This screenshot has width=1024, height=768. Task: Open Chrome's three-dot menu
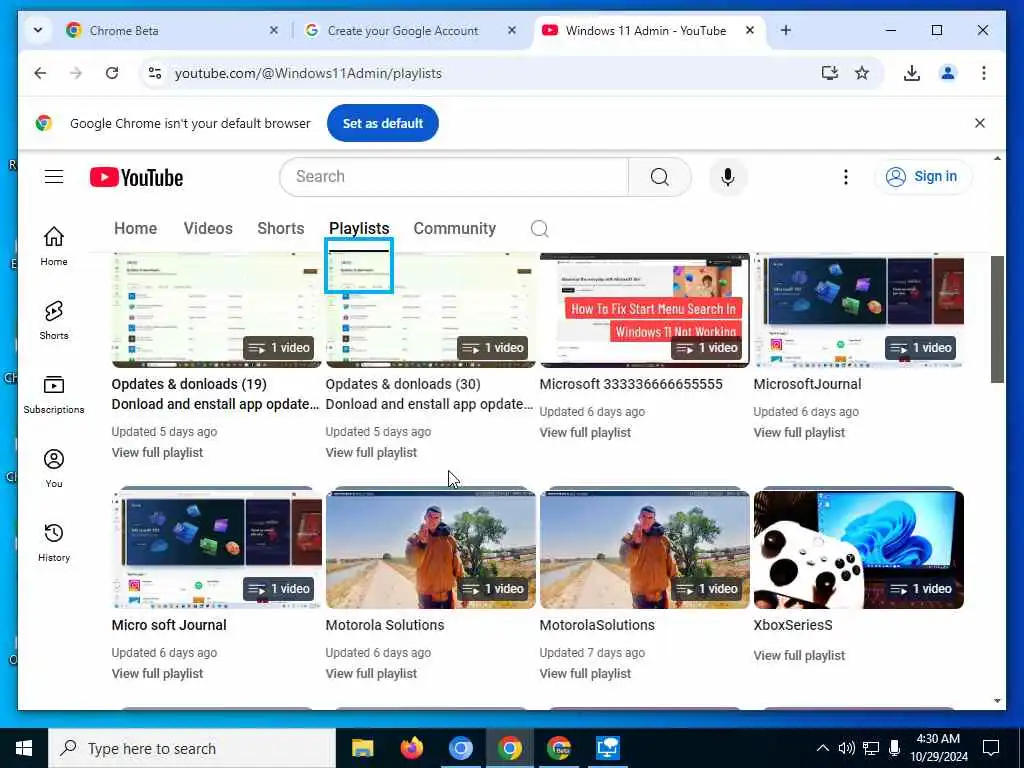click(984, 73)
